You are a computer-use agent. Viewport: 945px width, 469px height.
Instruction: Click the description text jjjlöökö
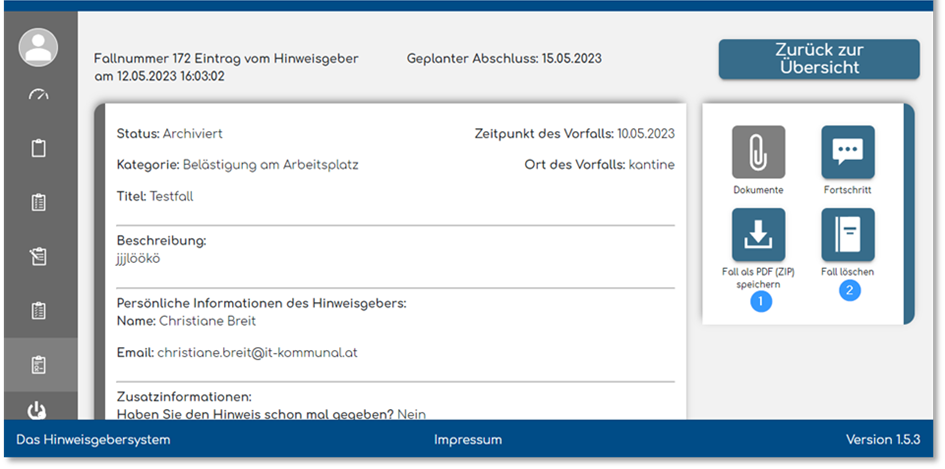tap(139, 259)
